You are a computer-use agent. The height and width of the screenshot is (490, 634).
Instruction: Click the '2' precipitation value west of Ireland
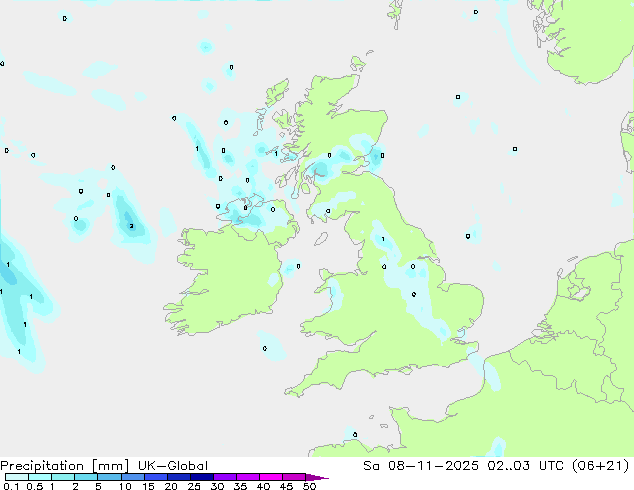(131, 226)
